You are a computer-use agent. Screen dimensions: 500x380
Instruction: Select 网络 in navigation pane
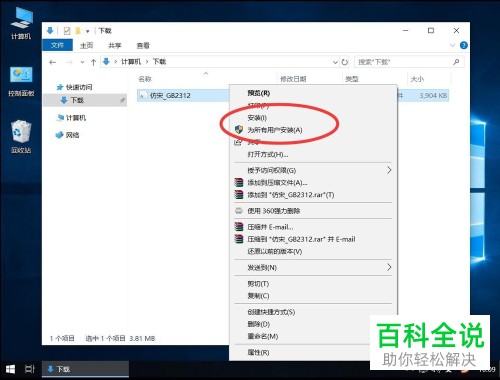tap(73, 135)
